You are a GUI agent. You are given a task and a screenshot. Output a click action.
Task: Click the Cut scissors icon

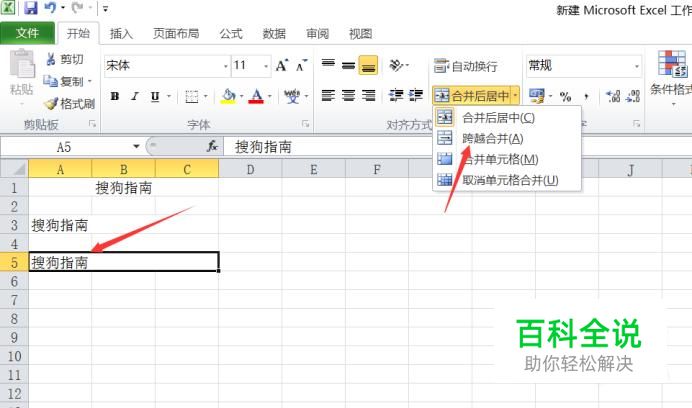50,59
